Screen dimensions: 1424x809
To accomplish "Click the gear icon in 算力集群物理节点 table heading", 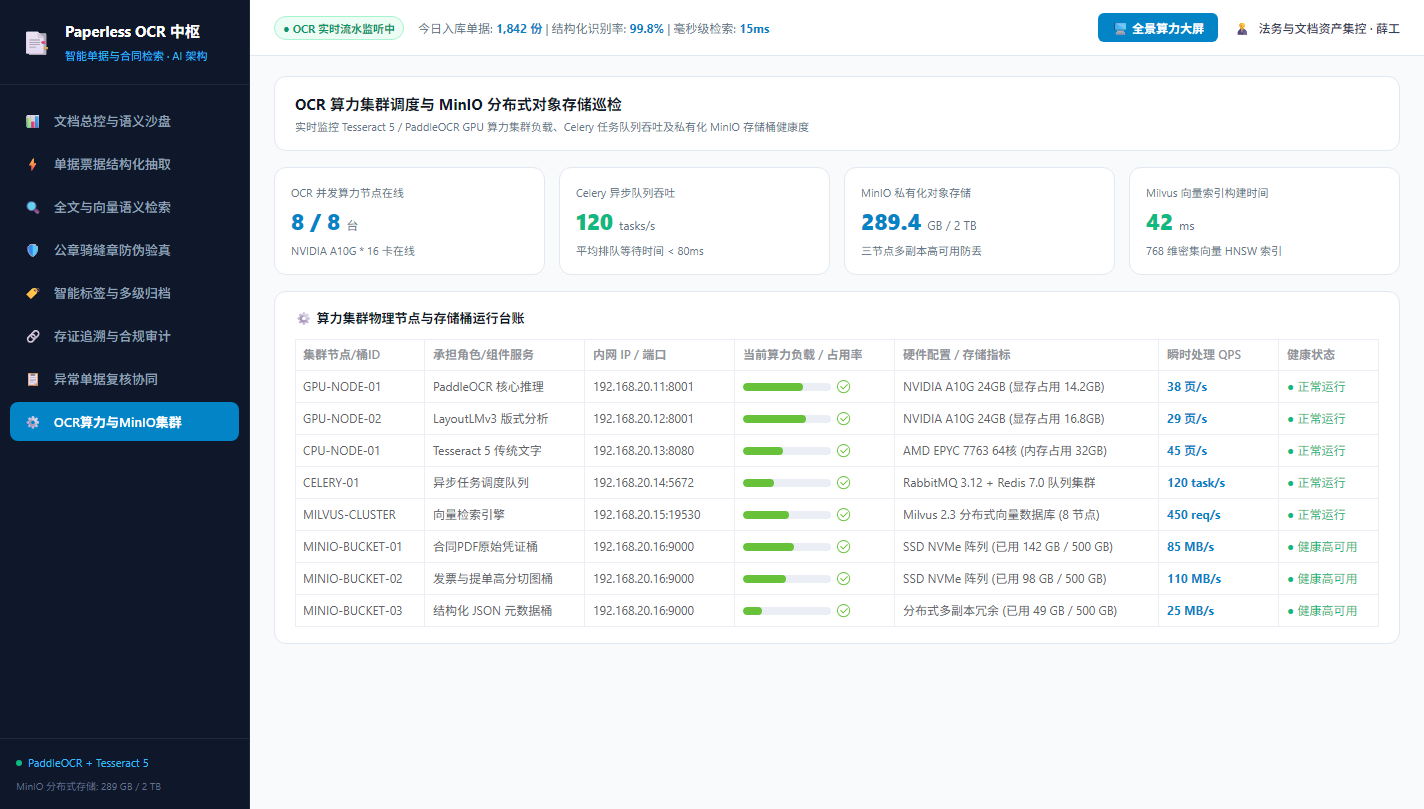I will pyautogui.click(x=303, y=318).
